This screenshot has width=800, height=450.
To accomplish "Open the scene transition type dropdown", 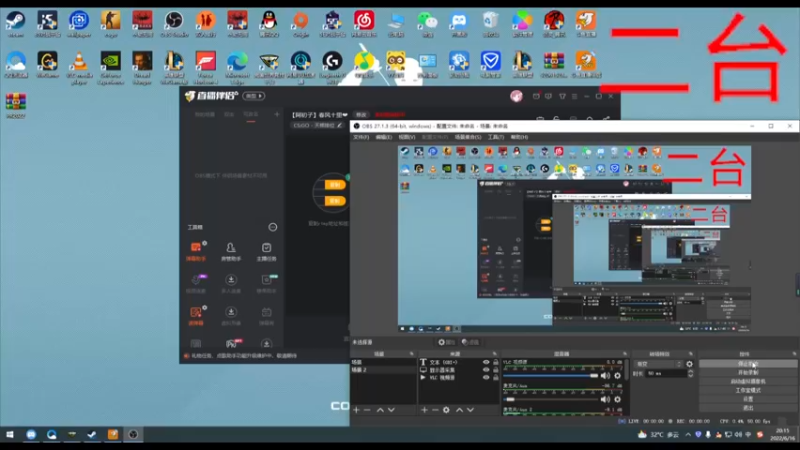I will pos(658,364).
